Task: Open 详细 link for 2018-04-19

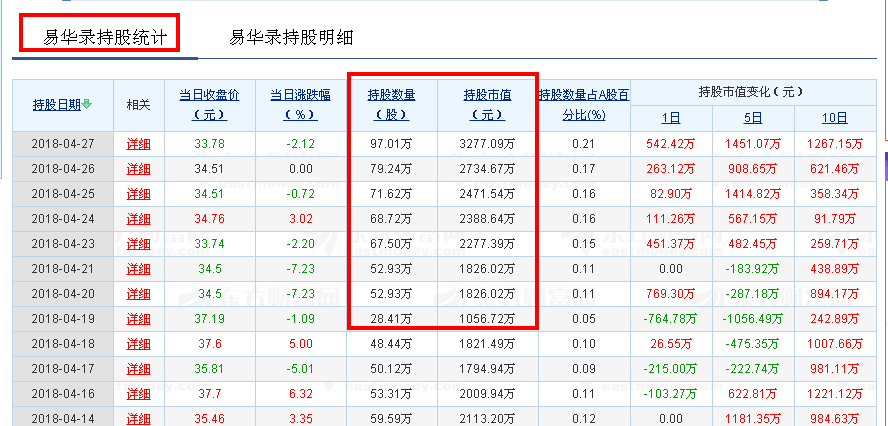Action: tap(139, 319)
